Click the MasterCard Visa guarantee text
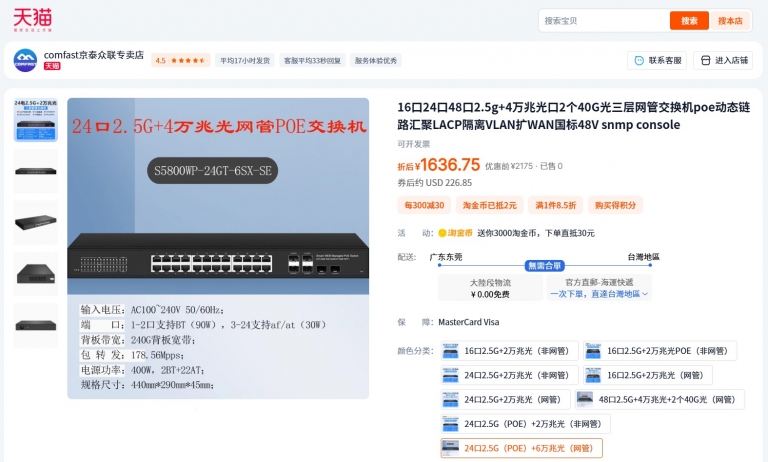This screenshot has height=462, width=768. click(x=469, y=322)
